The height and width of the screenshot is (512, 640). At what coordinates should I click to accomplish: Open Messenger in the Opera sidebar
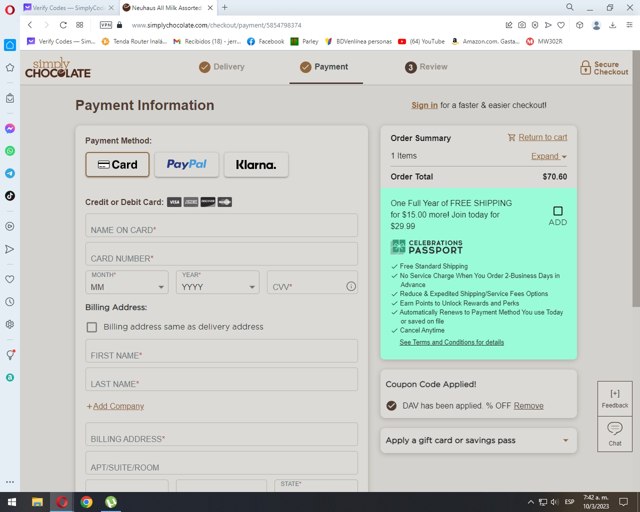[x=10, y=129]
